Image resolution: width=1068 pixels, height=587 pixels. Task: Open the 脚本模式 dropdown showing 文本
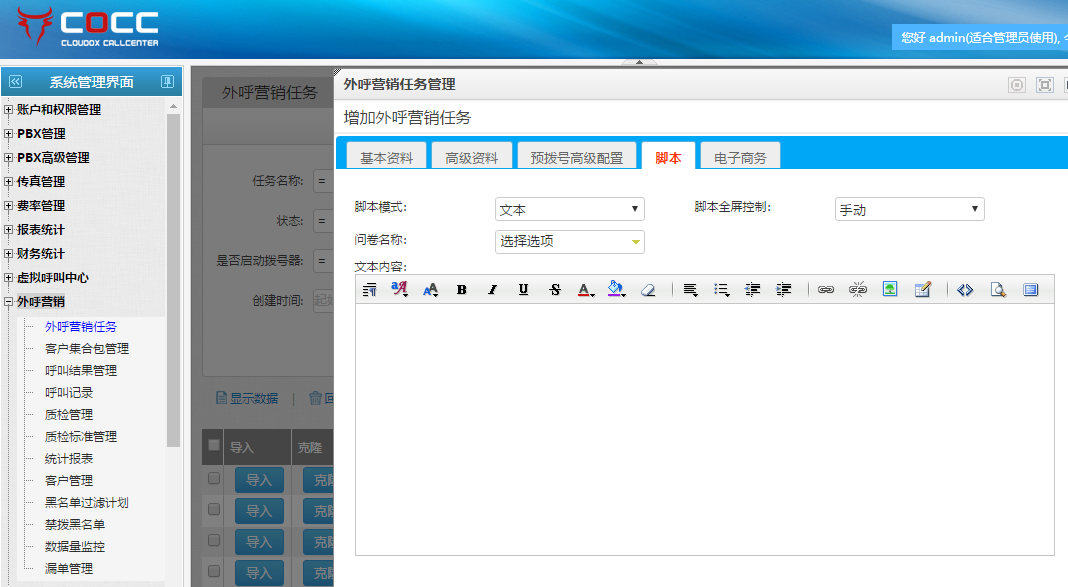(x=570, y=209)
